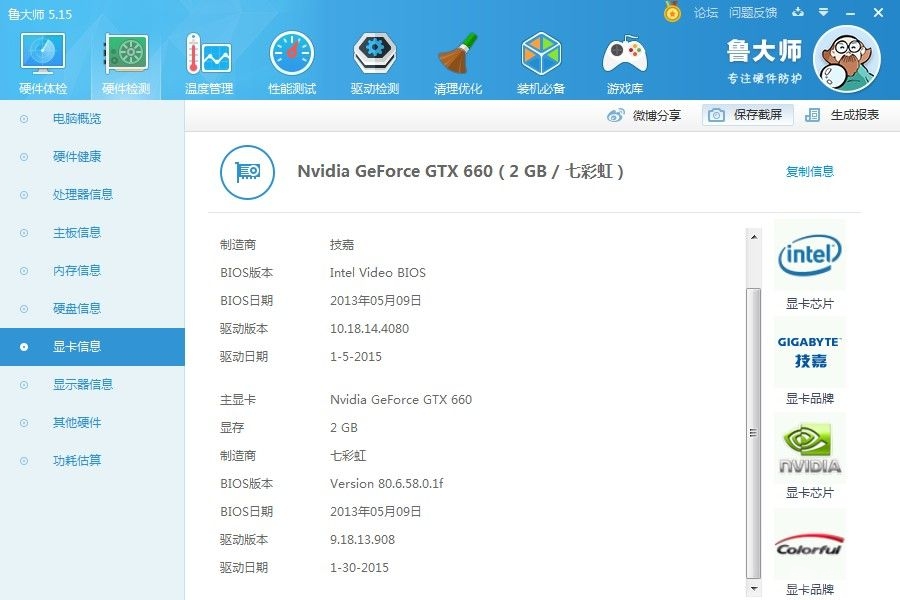The height and width of the screenshot is (600, 900).
Task: Open the 温度管理 temperature management icon
Action: (x=209, y=62)
